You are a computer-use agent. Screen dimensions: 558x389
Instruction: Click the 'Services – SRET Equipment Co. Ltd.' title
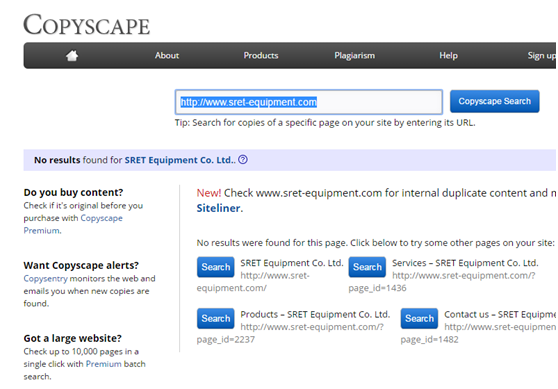pos(465,263)
